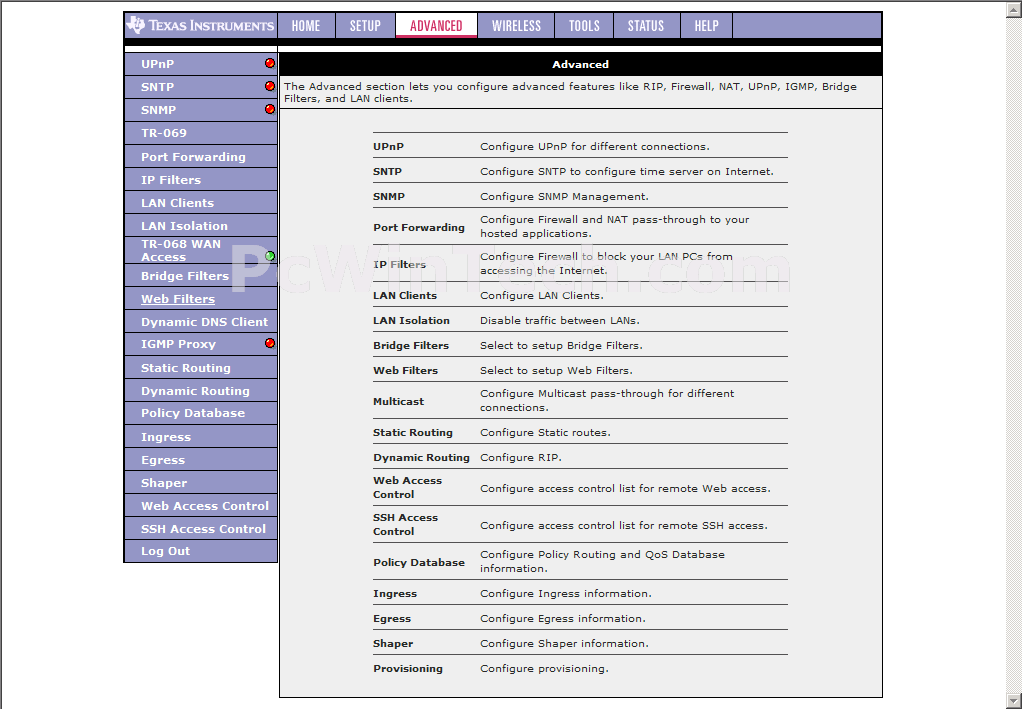The width and height of the screenshot is (1022, 709).
Task: Click the red status dot beside IGMP Proxy
Action: tap(270, 343)
